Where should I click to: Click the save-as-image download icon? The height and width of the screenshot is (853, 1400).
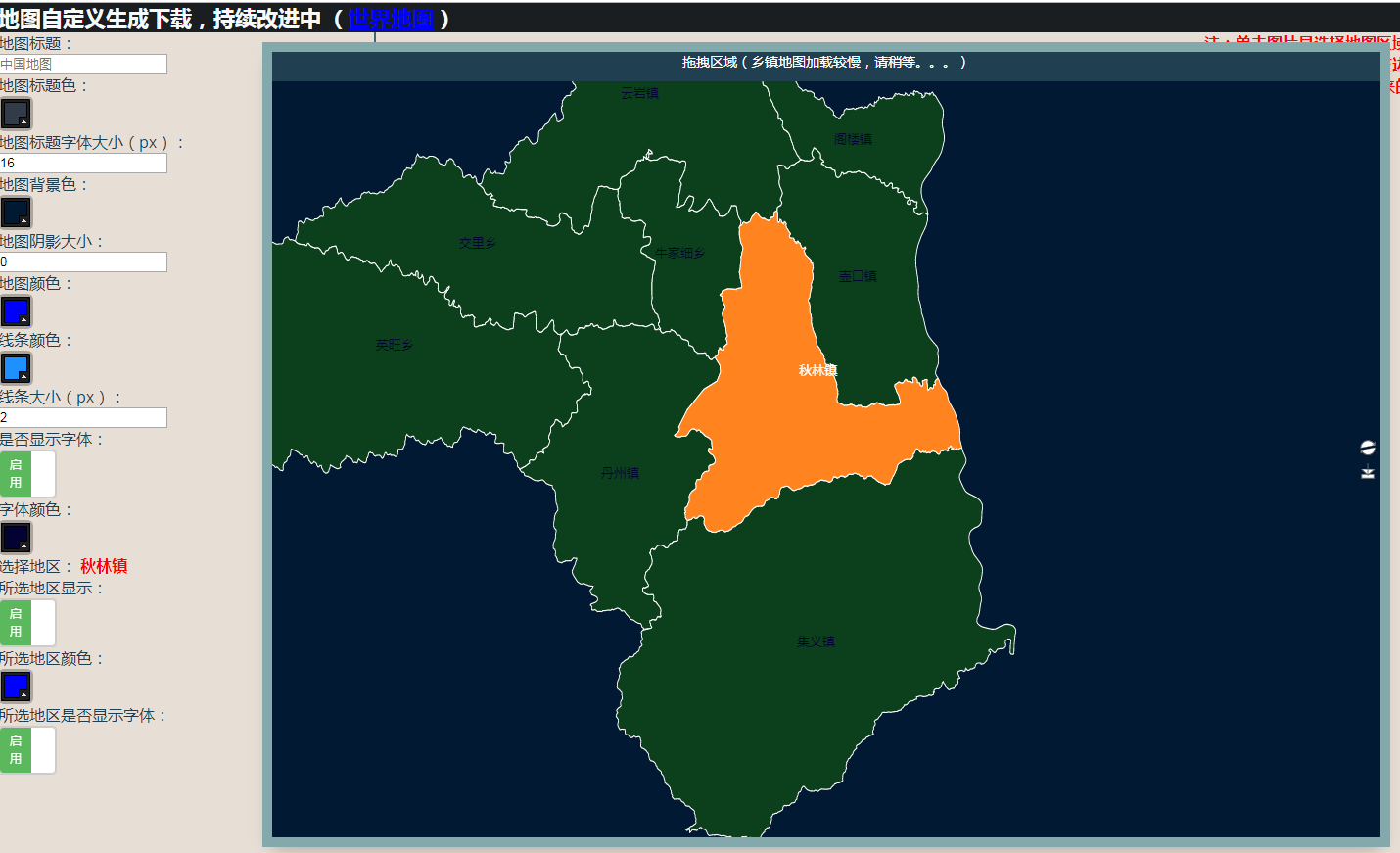point(1368,473)
